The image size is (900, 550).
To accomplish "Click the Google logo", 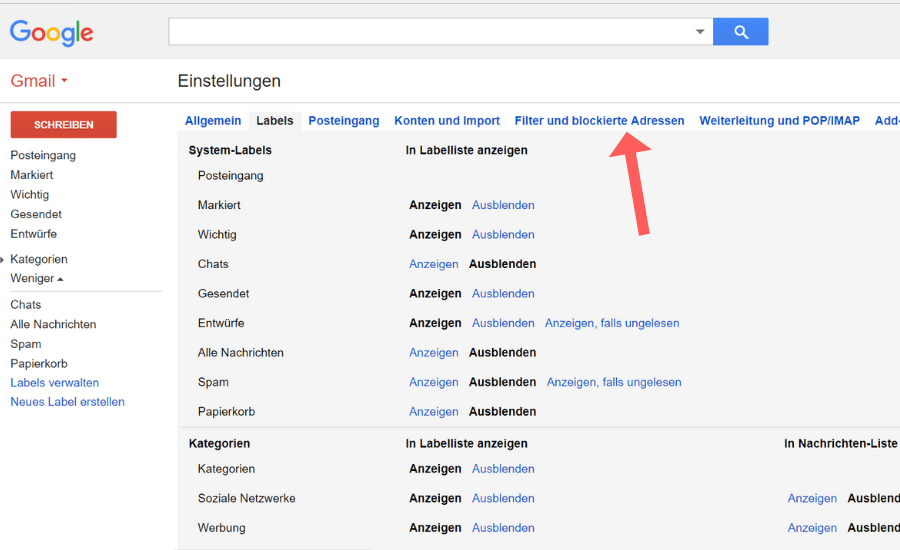I will click(51, 33).
